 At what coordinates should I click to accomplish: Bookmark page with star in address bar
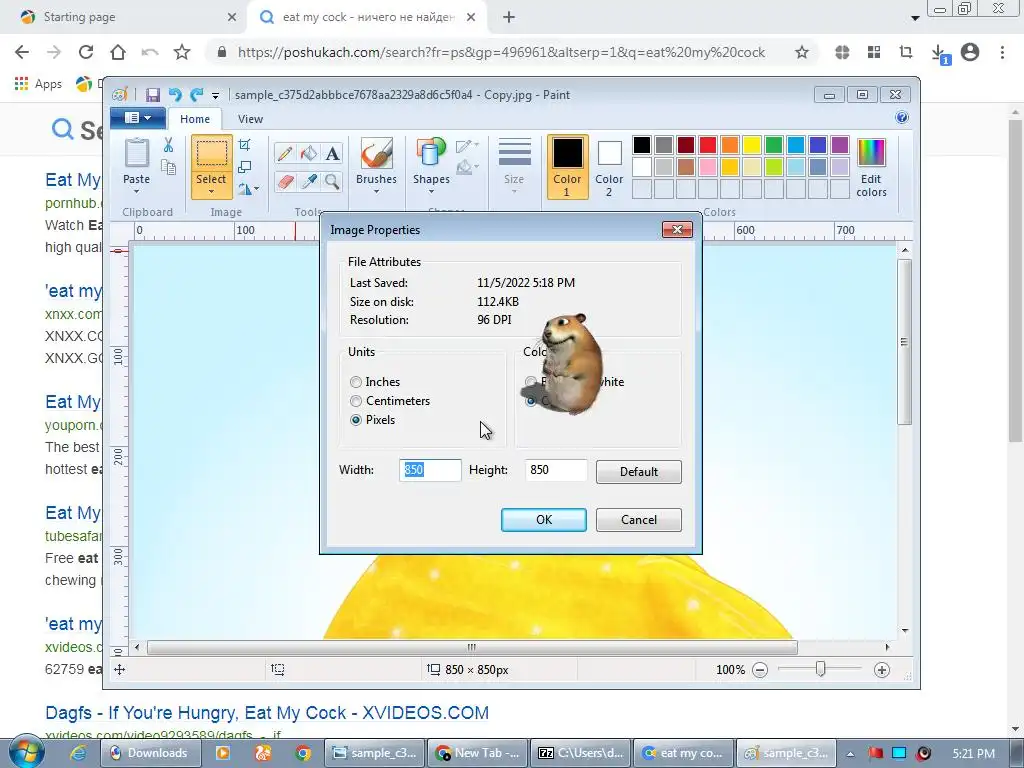802,52
